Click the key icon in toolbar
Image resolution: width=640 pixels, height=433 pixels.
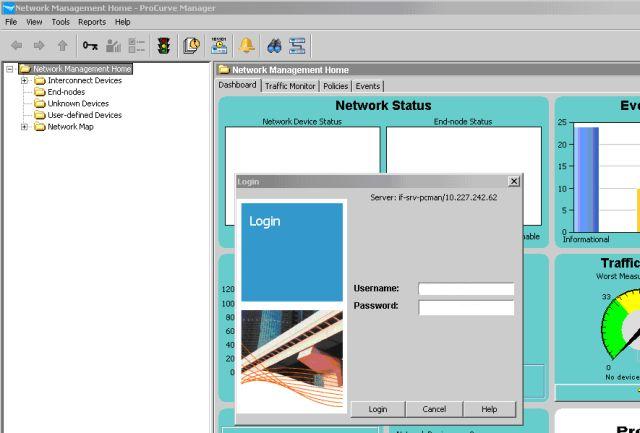coord(91,45)
